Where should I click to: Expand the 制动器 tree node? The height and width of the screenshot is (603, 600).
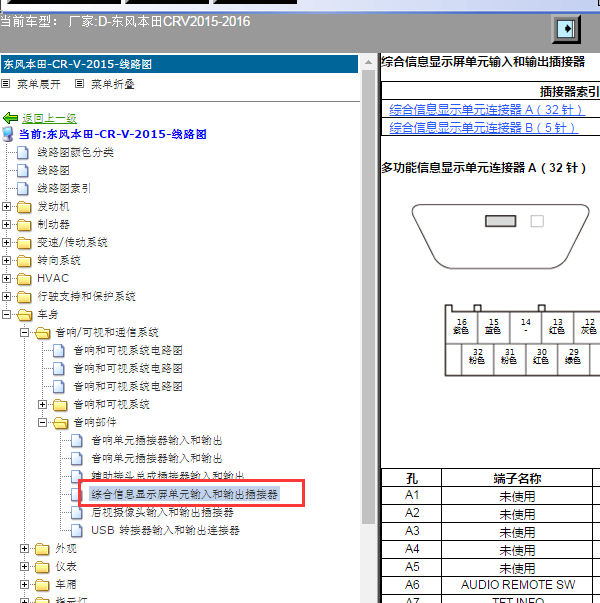click(x=6, y=224)
